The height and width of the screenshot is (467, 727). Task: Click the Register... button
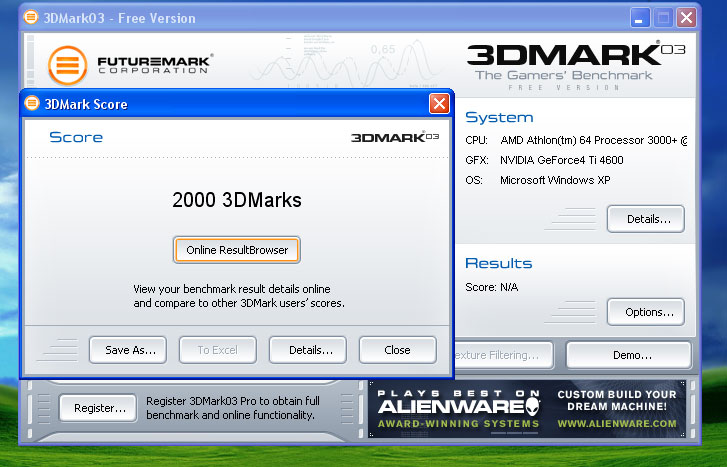98,407
